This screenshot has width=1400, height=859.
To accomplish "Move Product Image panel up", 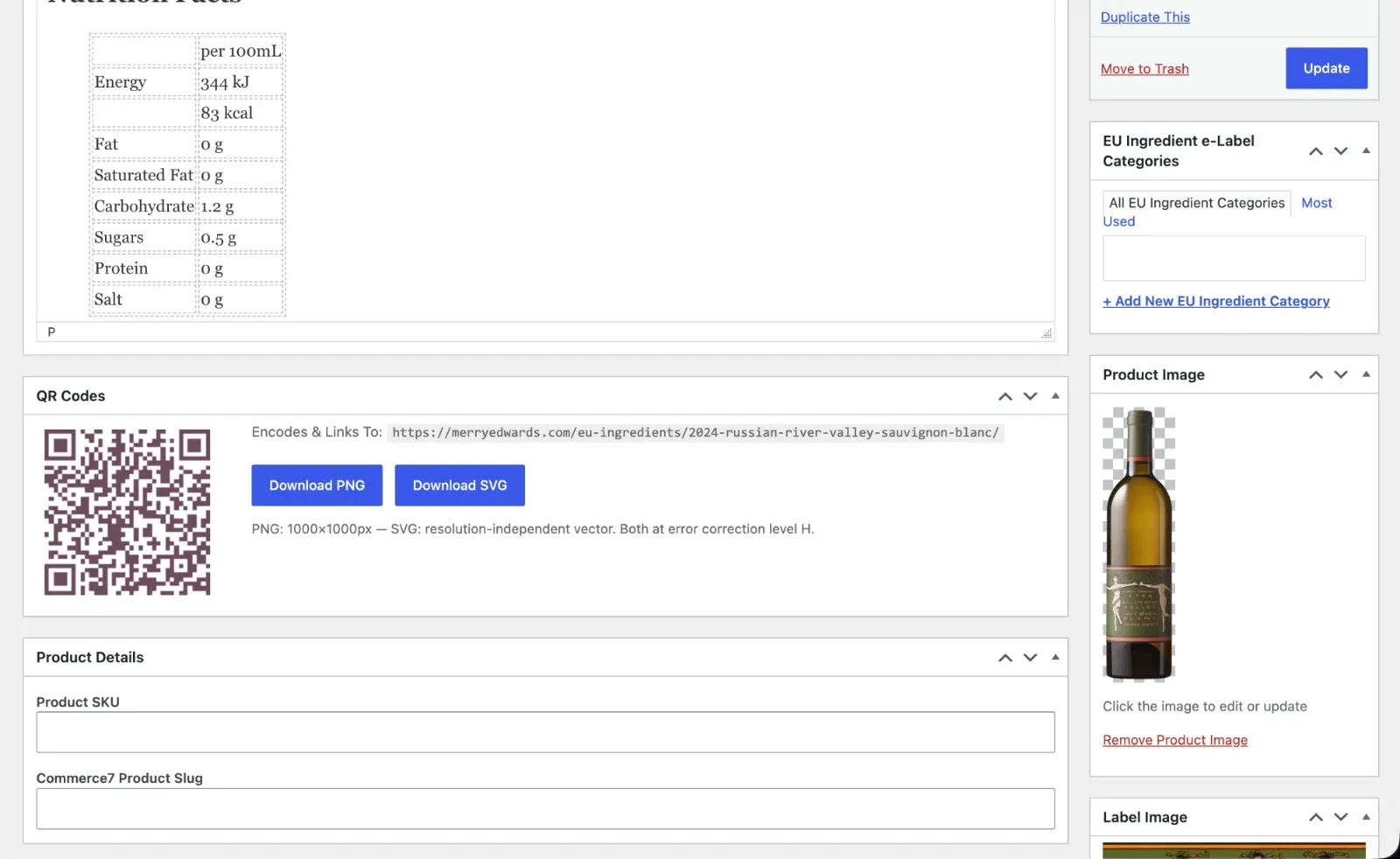I will point(1316,374).
